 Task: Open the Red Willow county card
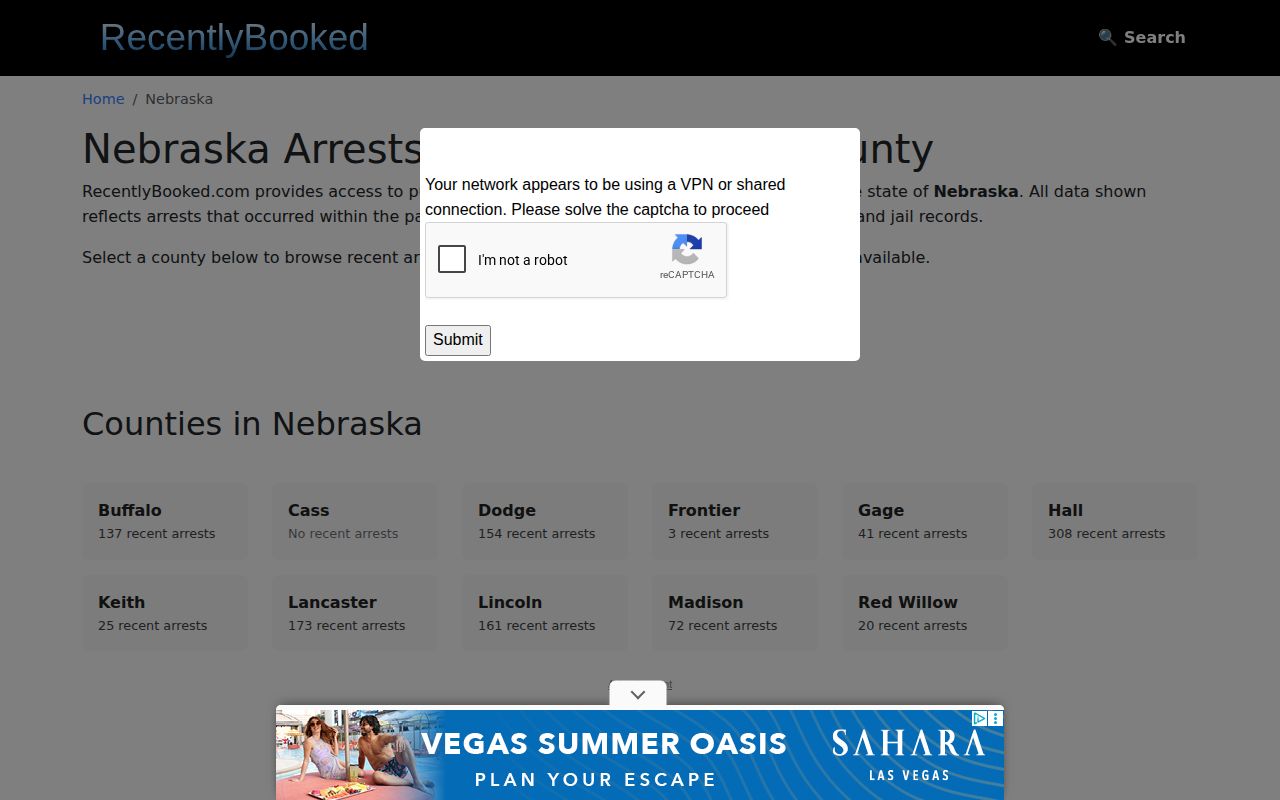(925, 613)
